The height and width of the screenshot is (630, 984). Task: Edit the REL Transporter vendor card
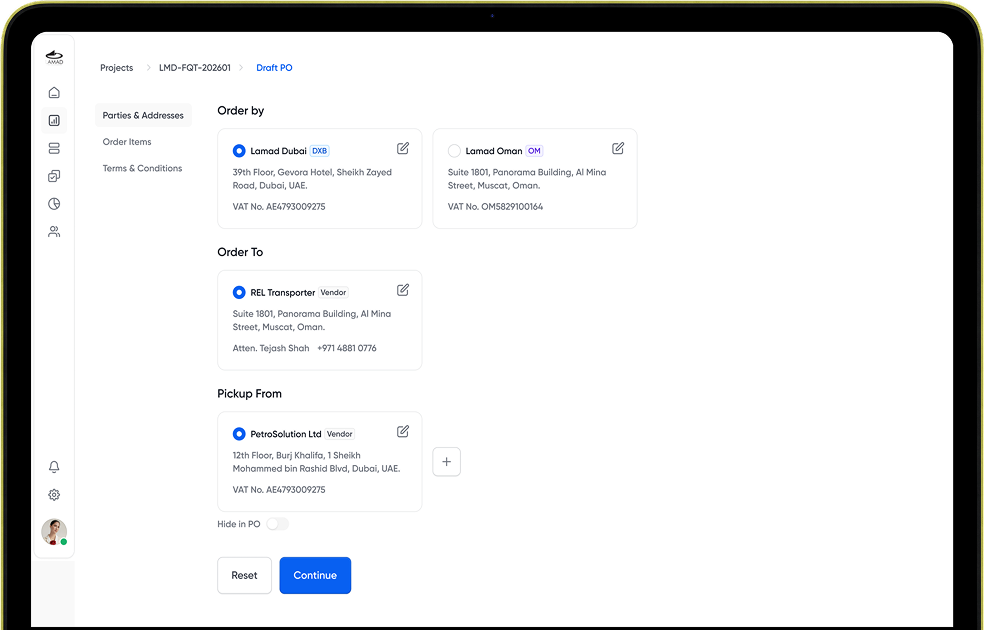pos(403,290)
